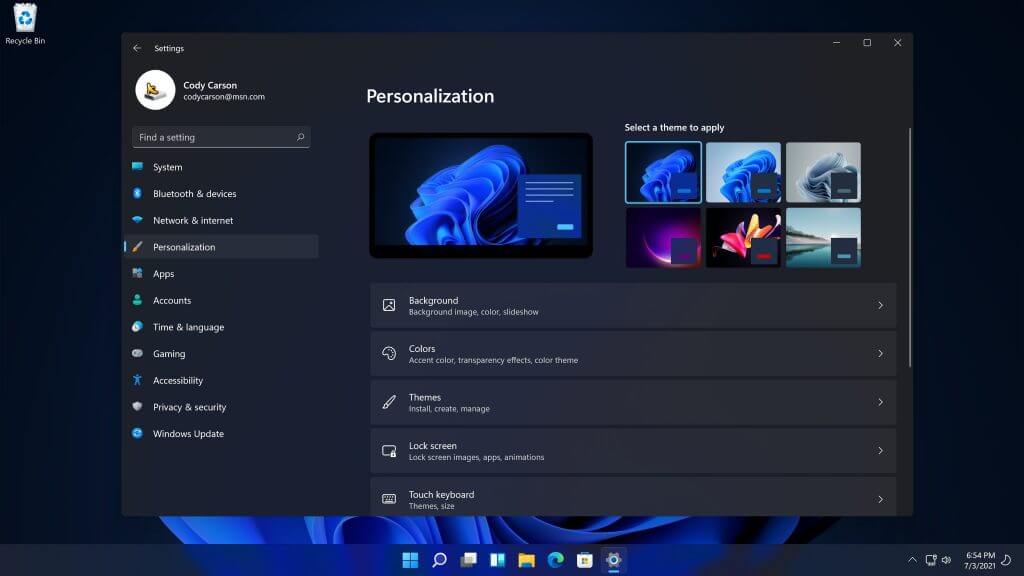
Task: Open the Themes settings row
Action: [x=633, y=402]
